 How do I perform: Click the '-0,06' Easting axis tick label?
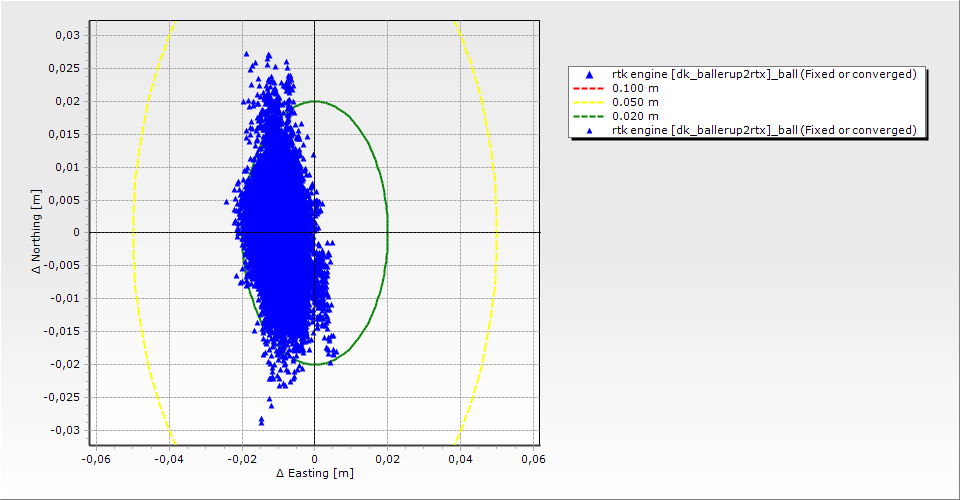96,459
